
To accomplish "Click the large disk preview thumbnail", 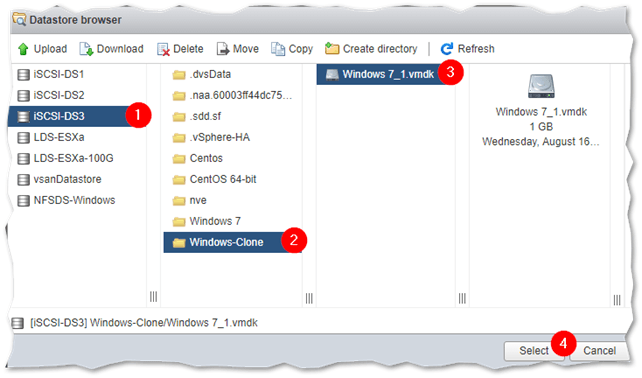I will (x=541, y=86).
